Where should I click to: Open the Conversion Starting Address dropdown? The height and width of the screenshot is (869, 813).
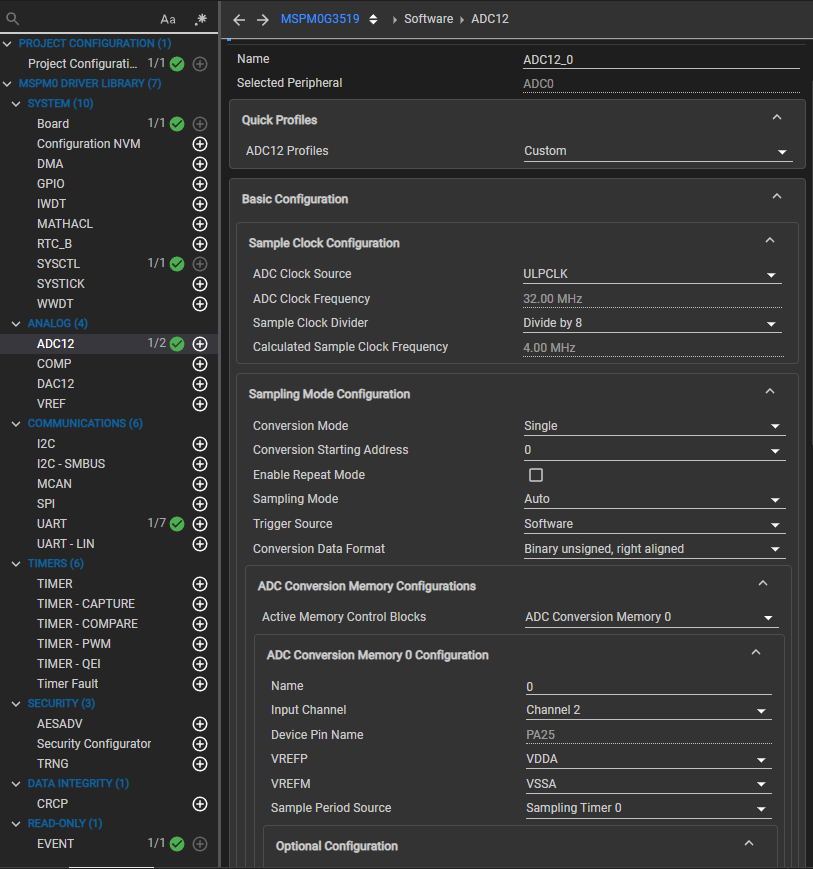point(655,450)
